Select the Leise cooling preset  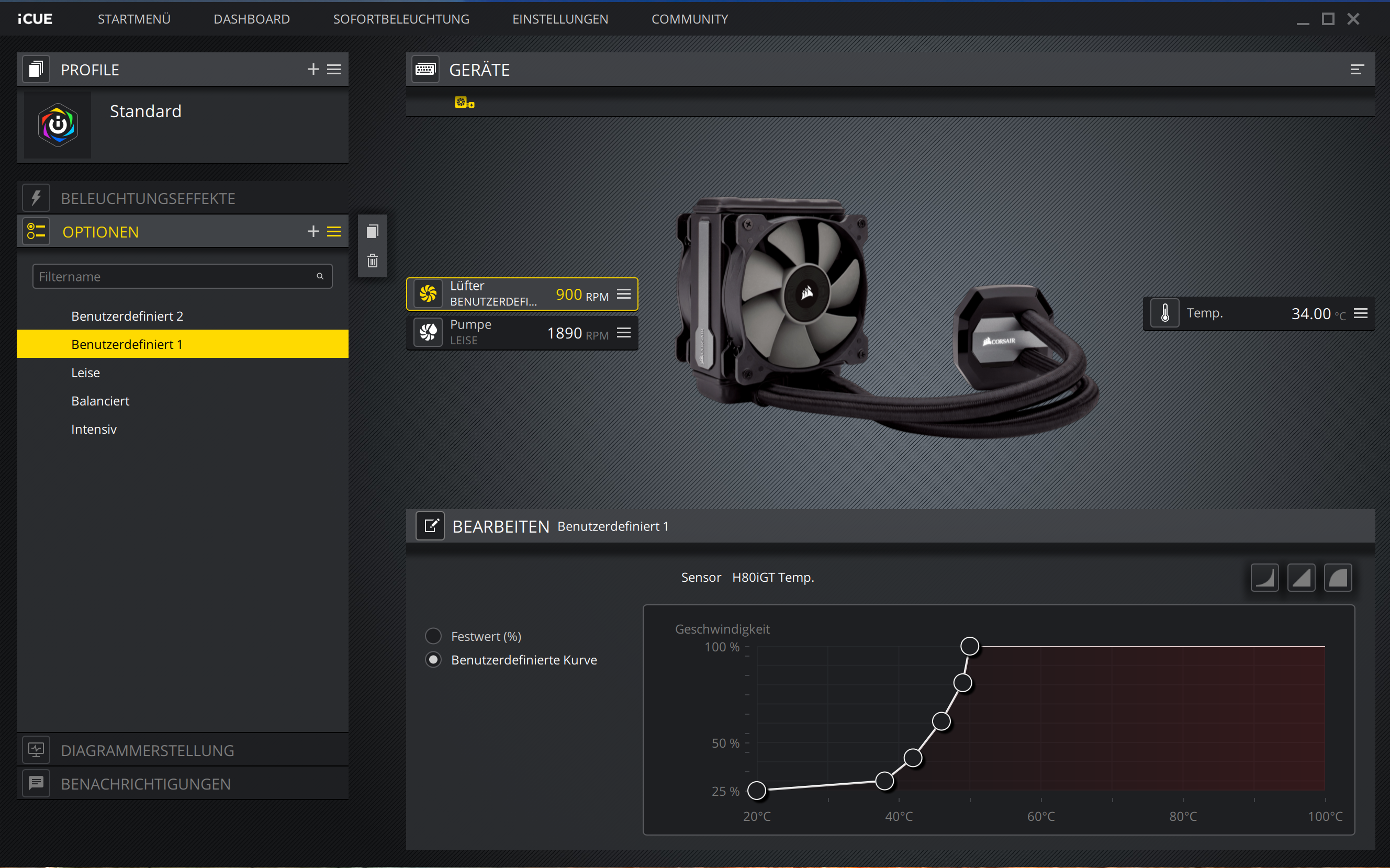pos(85,373)
